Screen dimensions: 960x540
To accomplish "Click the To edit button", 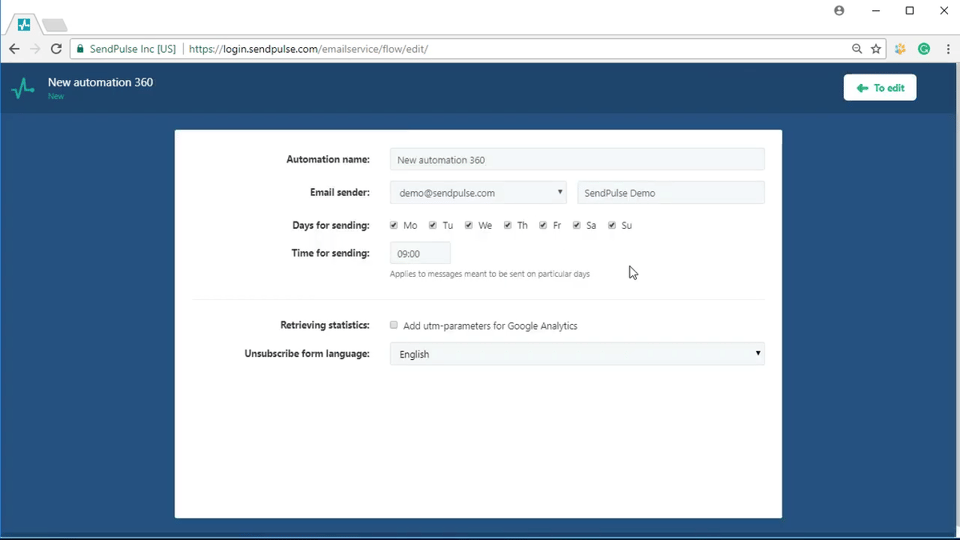I will [880, 88].
